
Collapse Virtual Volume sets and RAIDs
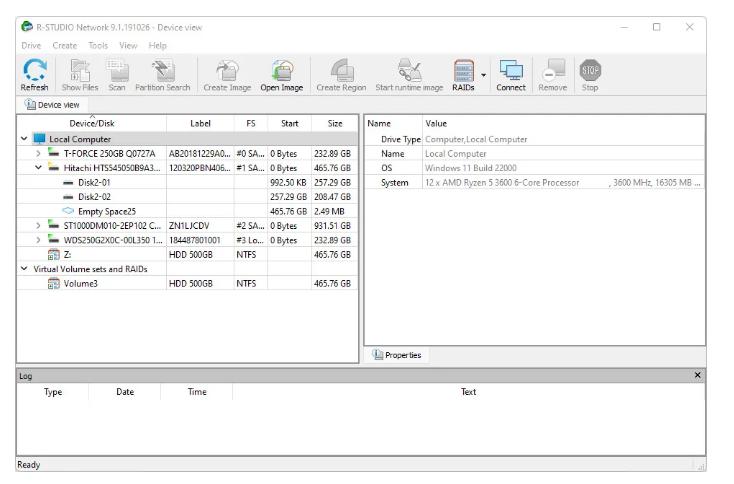click(x=24, y=269)
